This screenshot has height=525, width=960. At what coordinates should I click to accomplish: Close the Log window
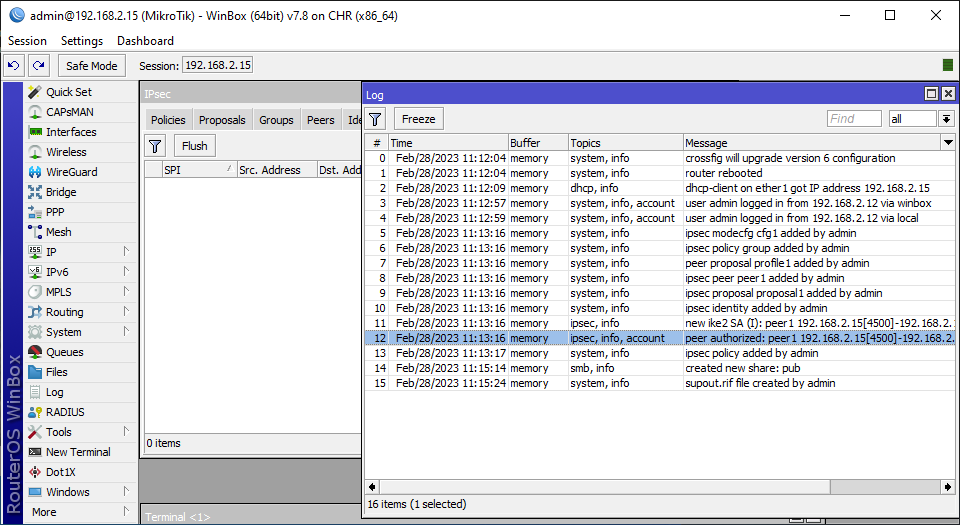point(948,94)
